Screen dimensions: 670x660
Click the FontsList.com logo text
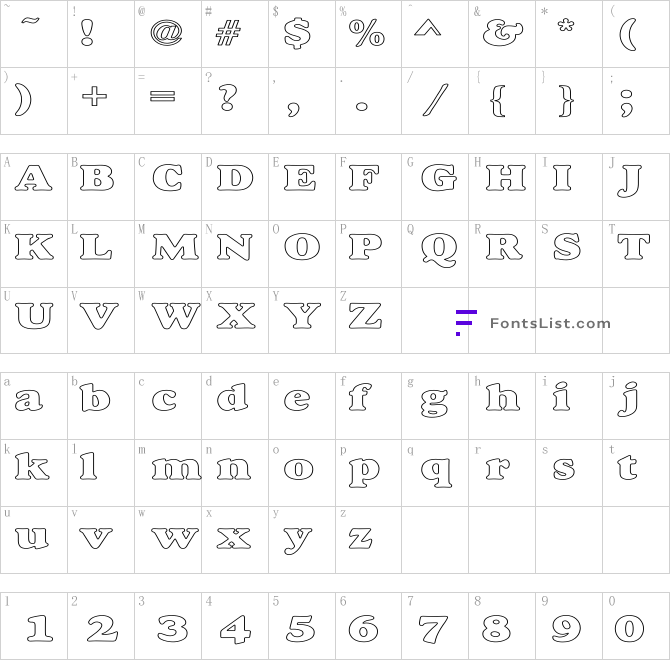click(550, 323)
